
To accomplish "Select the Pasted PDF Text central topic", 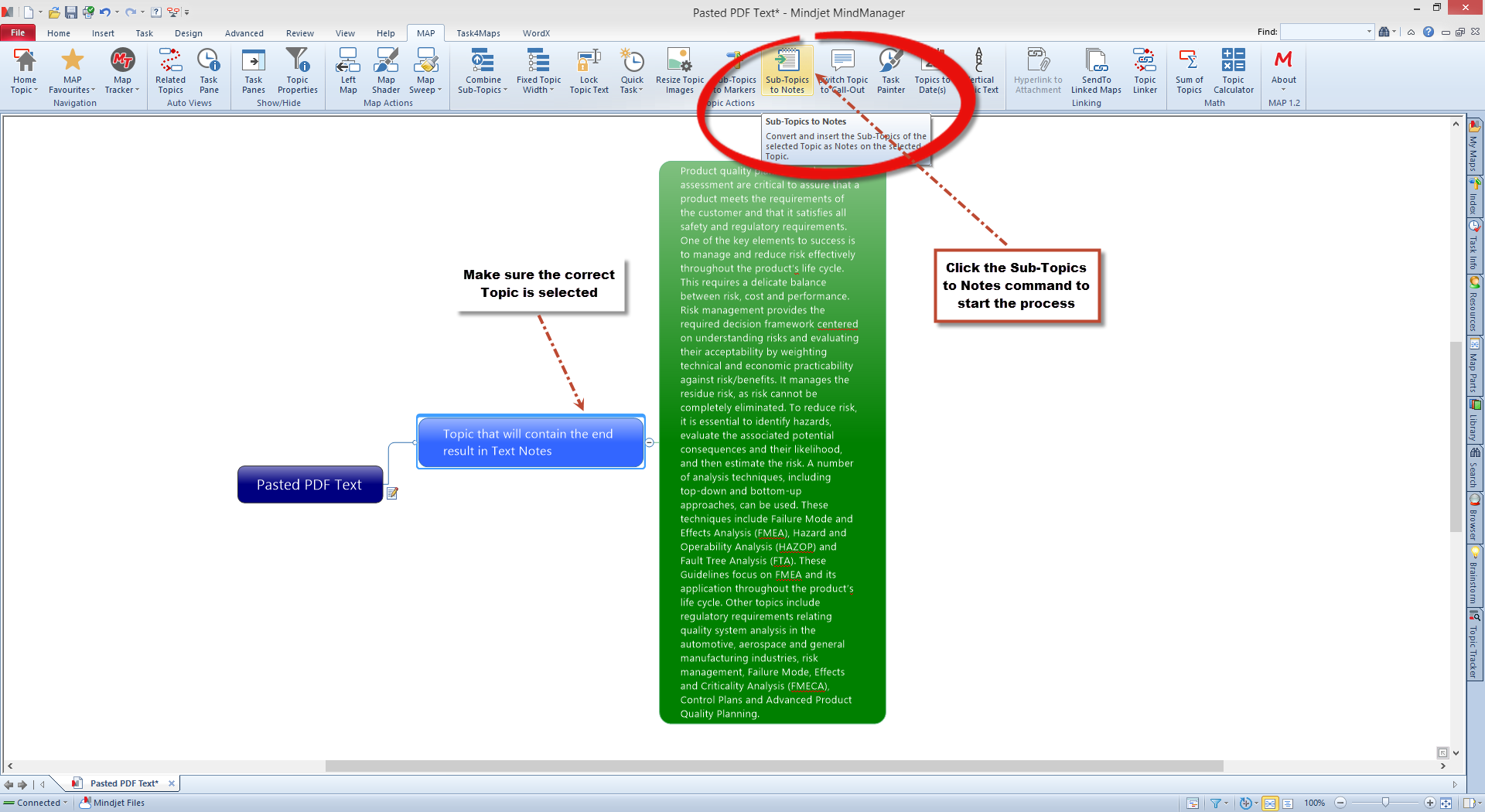I will [309, 485].
